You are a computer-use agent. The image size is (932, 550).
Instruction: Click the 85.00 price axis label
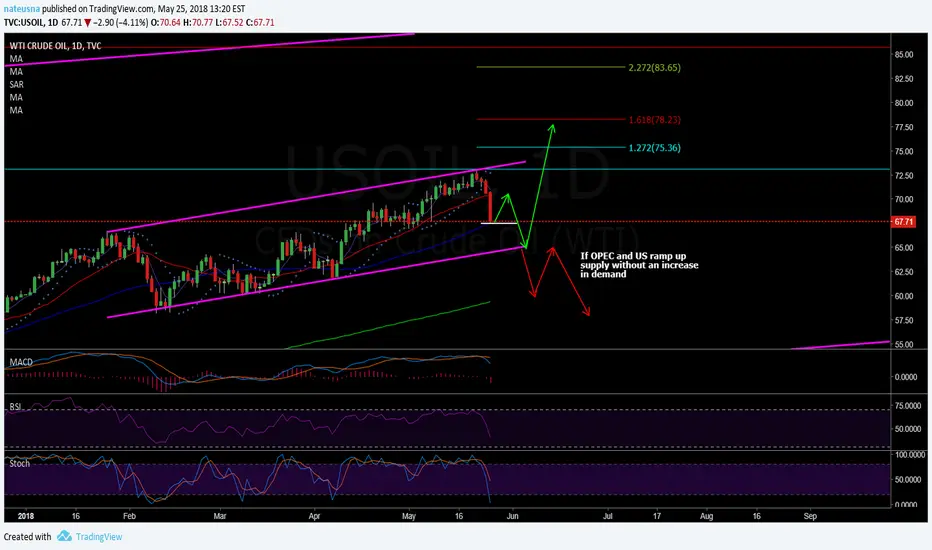click(903, 55)
